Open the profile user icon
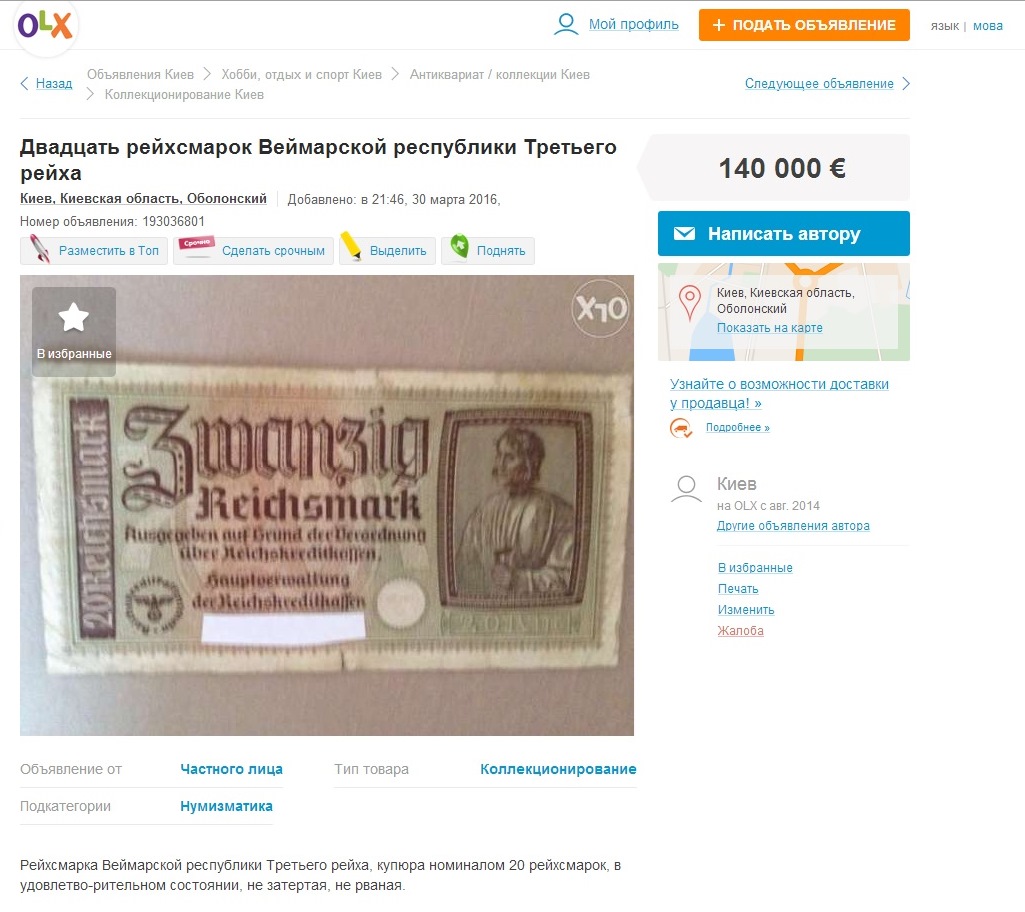 566,24
